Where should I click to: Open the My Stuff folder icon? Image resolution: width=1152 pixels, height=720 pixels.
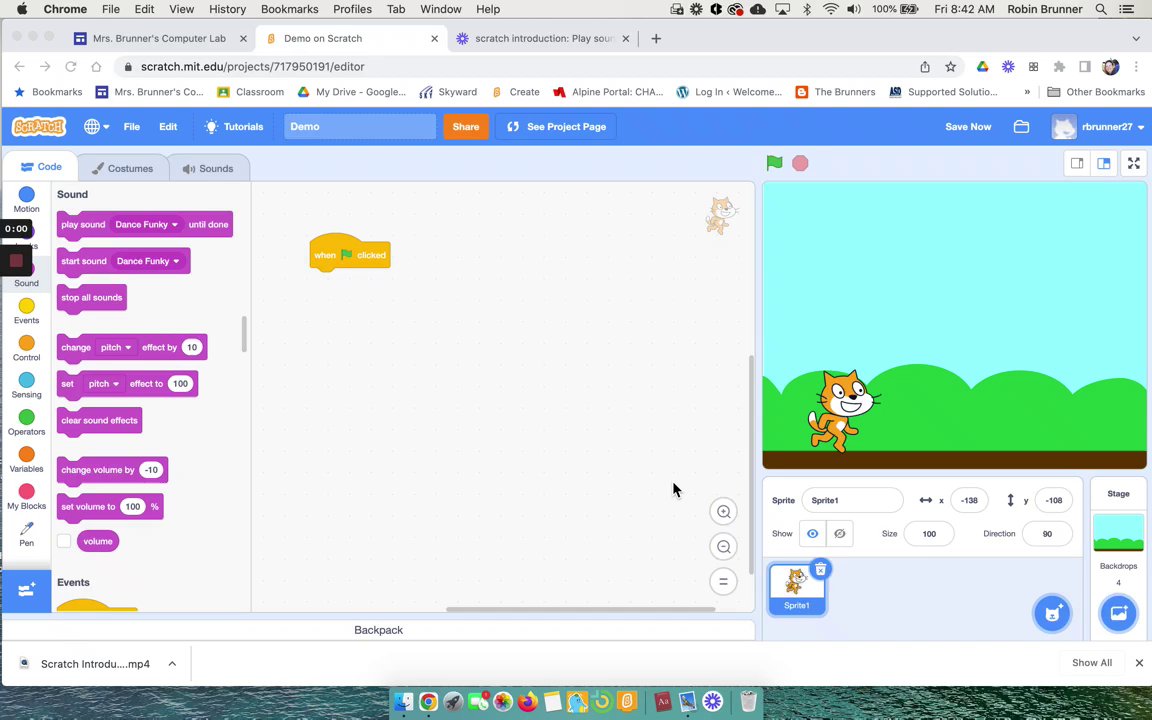tap(1021, 126)
